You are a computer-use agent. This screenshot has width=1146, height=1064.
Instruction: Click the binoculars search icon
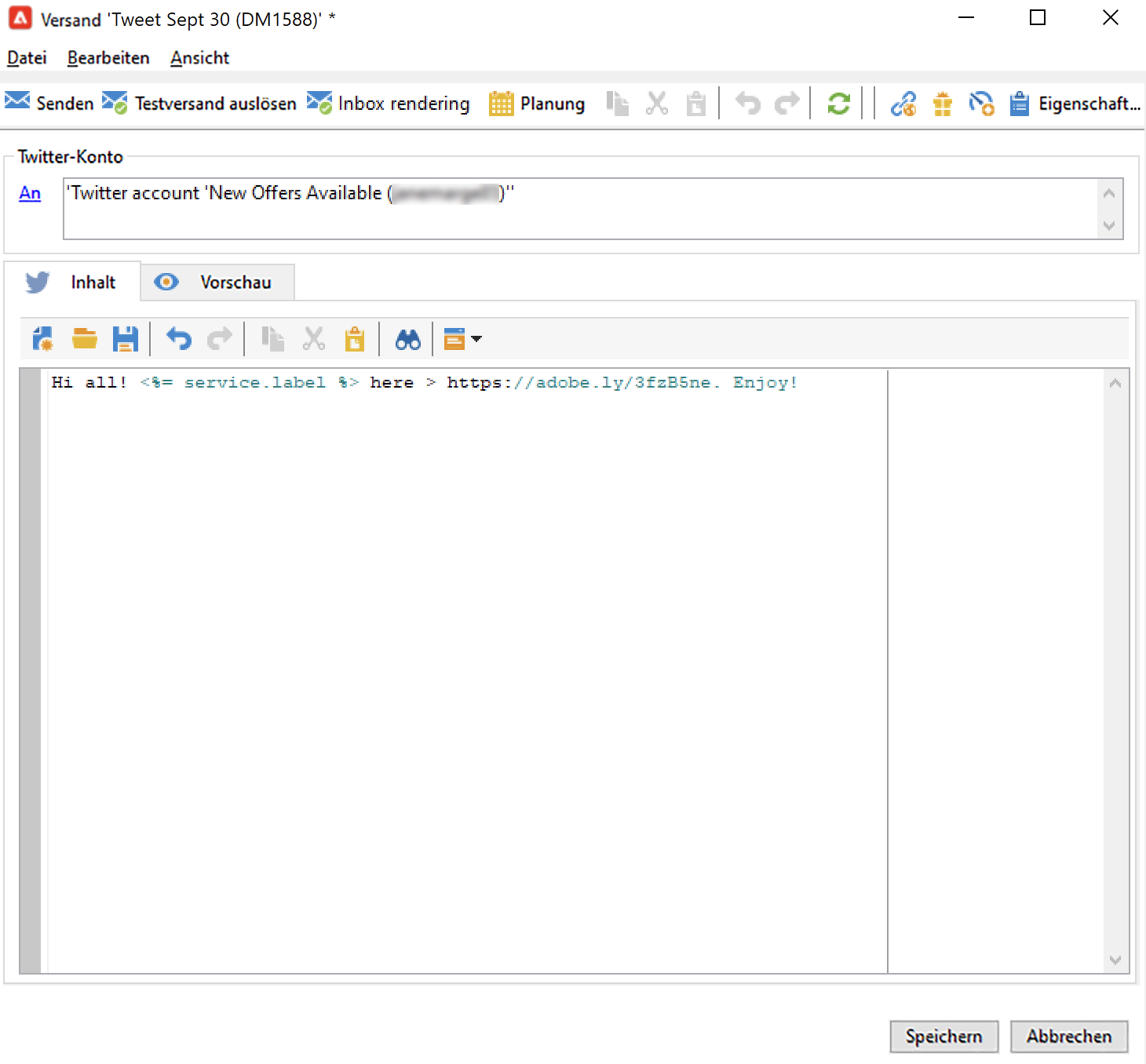coord(408,339)
